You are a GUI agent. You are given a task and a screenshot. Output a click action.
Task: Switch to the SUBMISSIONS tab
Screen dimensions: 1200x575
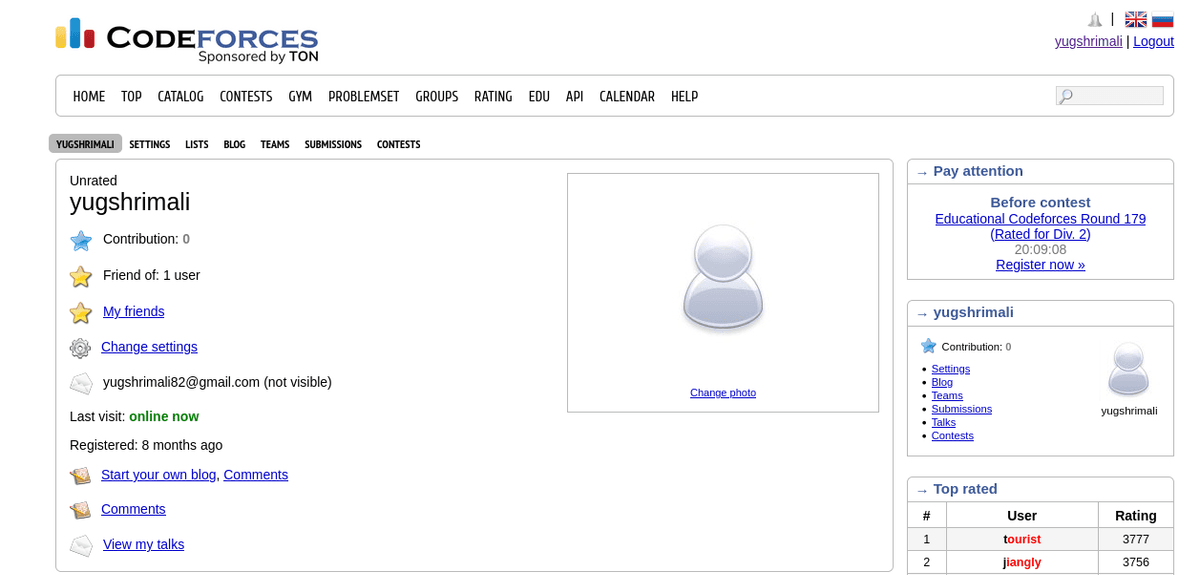[333, 144]
